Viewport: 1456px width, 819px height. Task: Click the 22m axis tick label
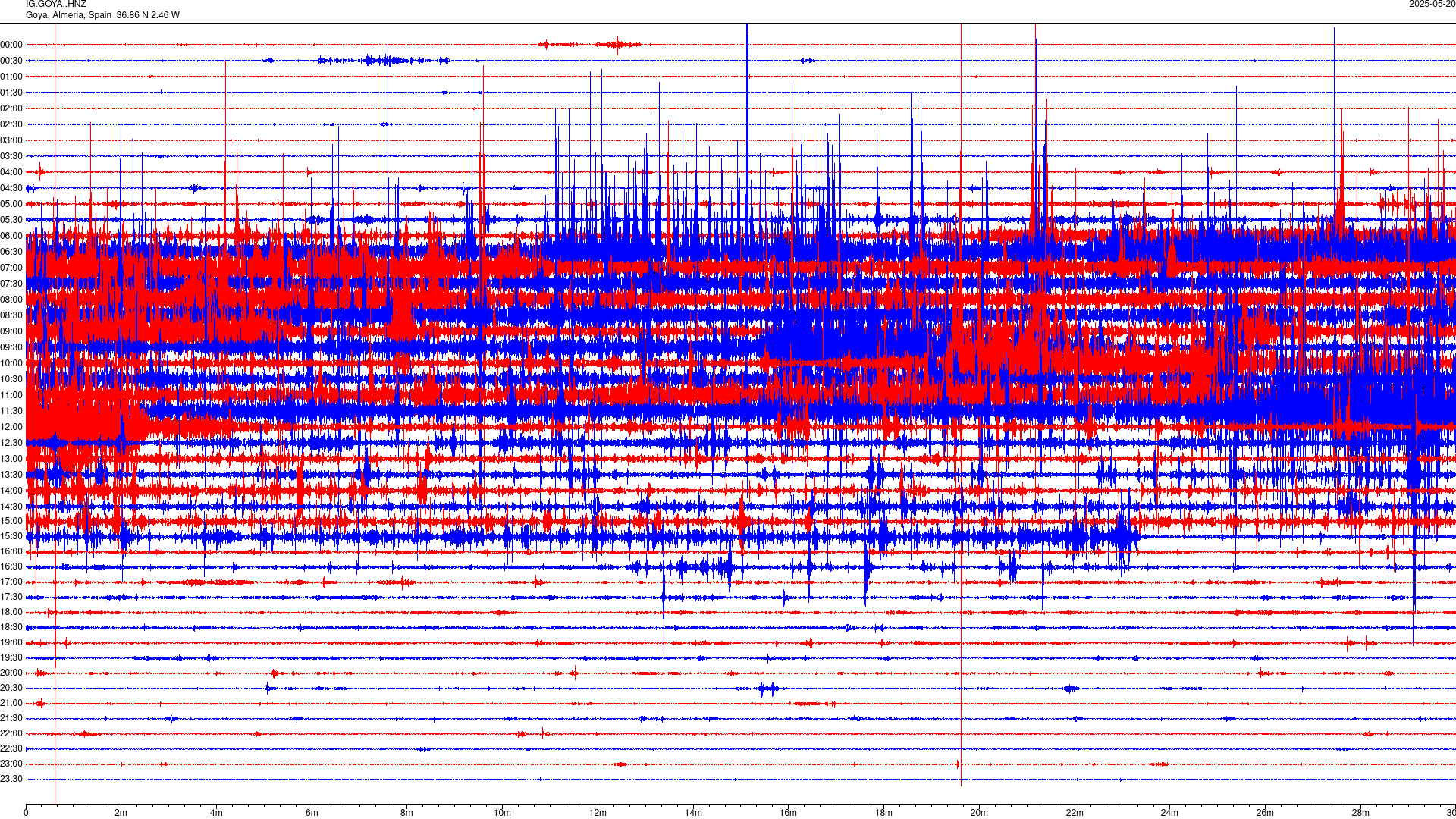[x=1074, y=813]
